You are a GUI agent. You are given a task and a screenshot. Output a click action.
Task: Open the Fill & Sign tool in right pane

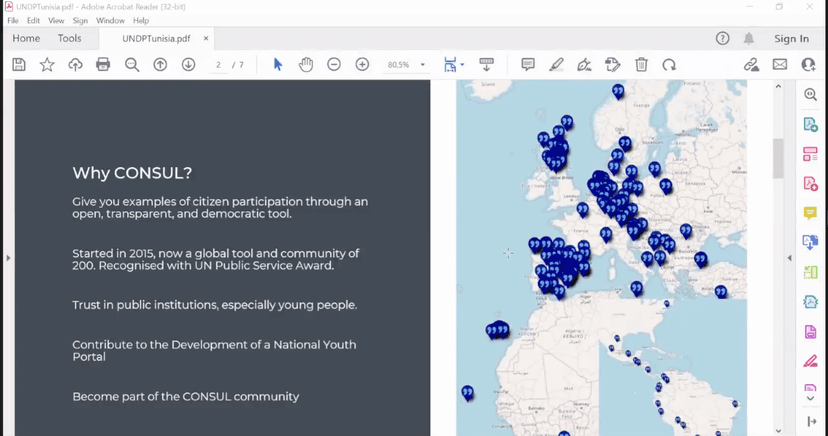pyautogui.click(x=811, y=362)
